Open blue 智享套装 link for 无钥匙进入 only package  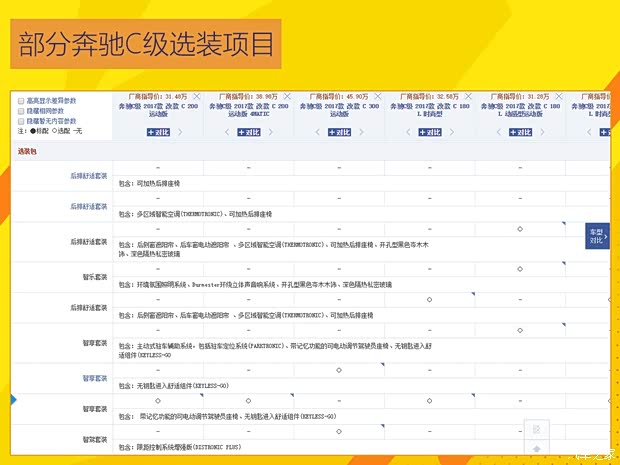tap(95, 378)
